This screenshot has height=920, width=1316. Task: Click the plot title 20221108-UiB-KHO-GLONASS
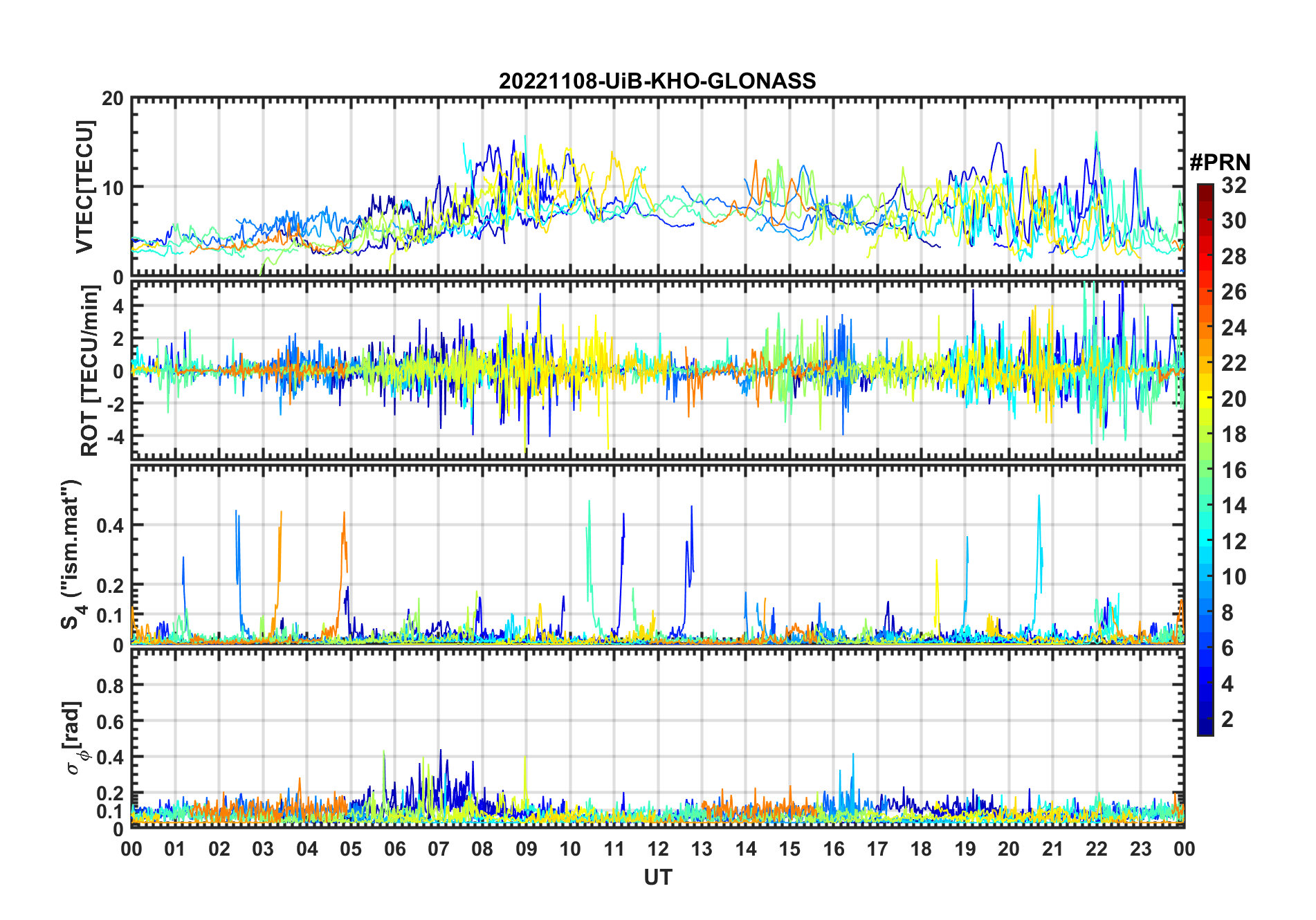(x=657, y=82)
